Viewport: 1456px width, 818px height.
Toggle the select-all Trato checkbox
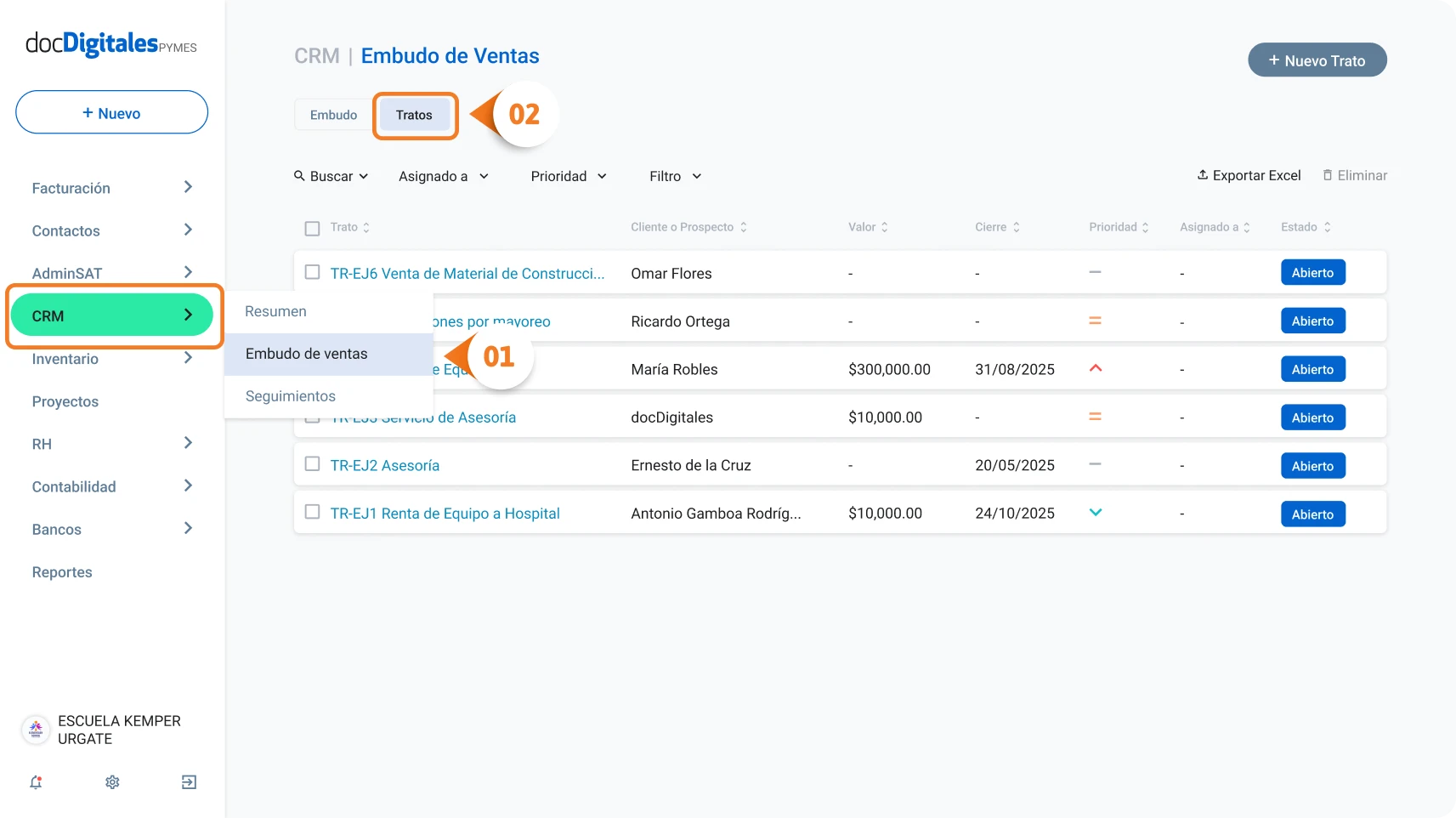(x=312, y=228)
